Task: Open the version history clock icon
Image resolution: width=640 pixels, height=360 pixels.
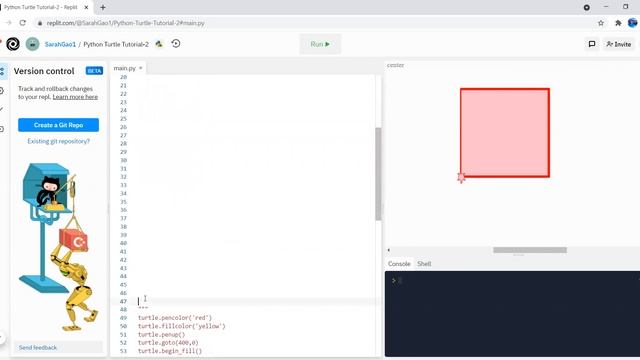Action: pyautogui.click(x=176, y=43)
